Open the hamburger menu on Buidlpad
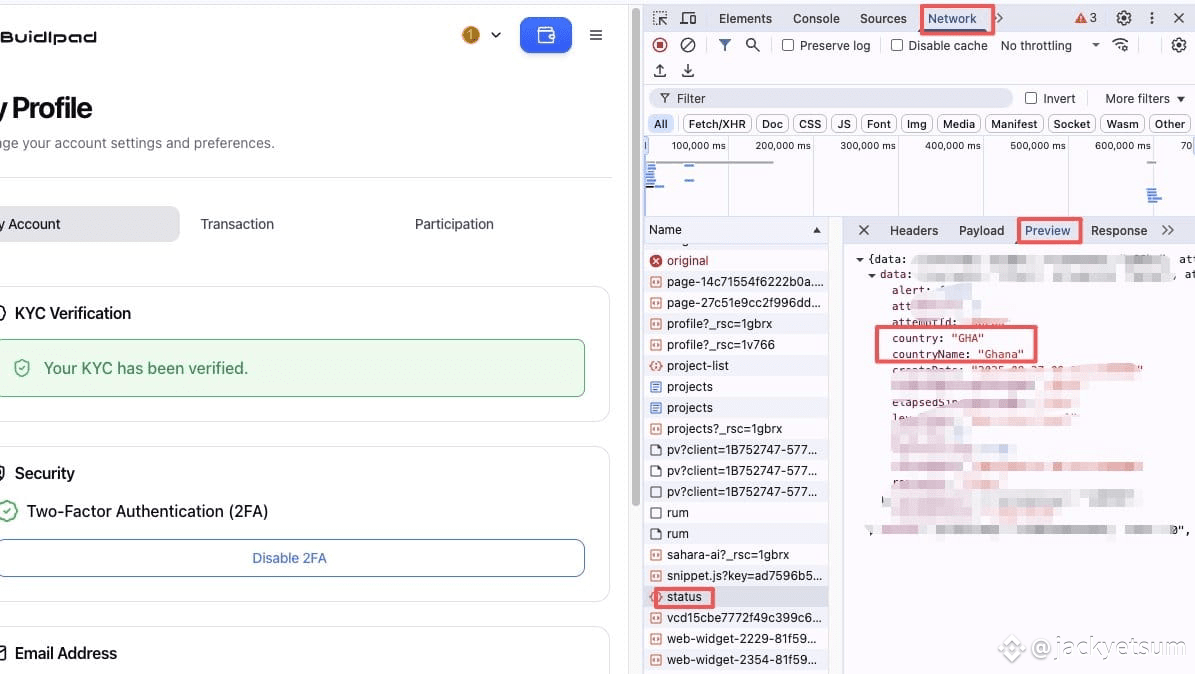This screenshot has width=1195, height=674. [596, 35]
